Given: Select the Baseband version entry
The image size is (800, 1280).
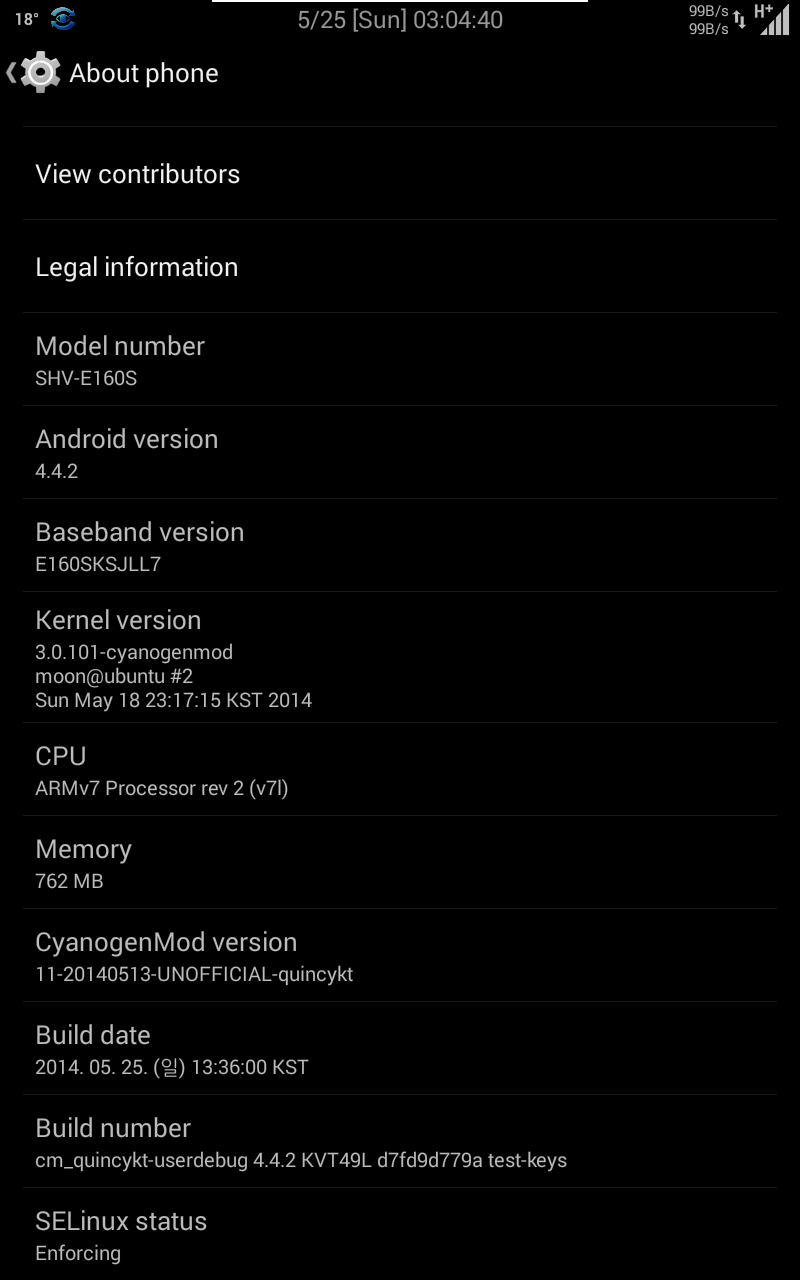Looking at the screenshot, I should click(x=400, y=546).
